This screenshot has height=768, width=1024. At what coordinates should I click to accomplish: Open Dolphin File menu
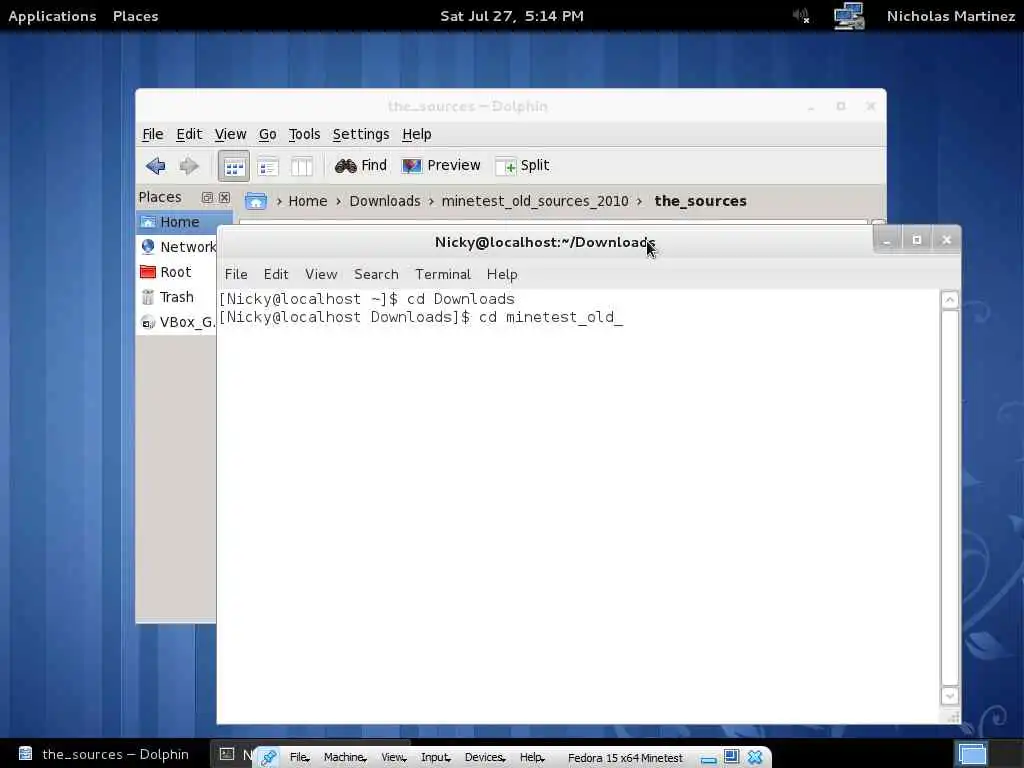pyautogui.click(x=153, y=135)
